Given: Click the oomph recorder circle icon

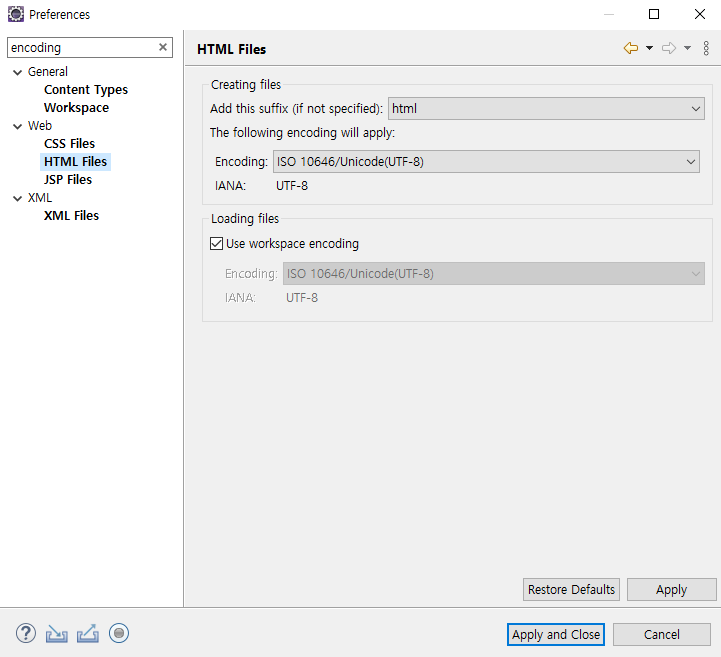Looking at the screenshot, I should click(x=119, y=634).
